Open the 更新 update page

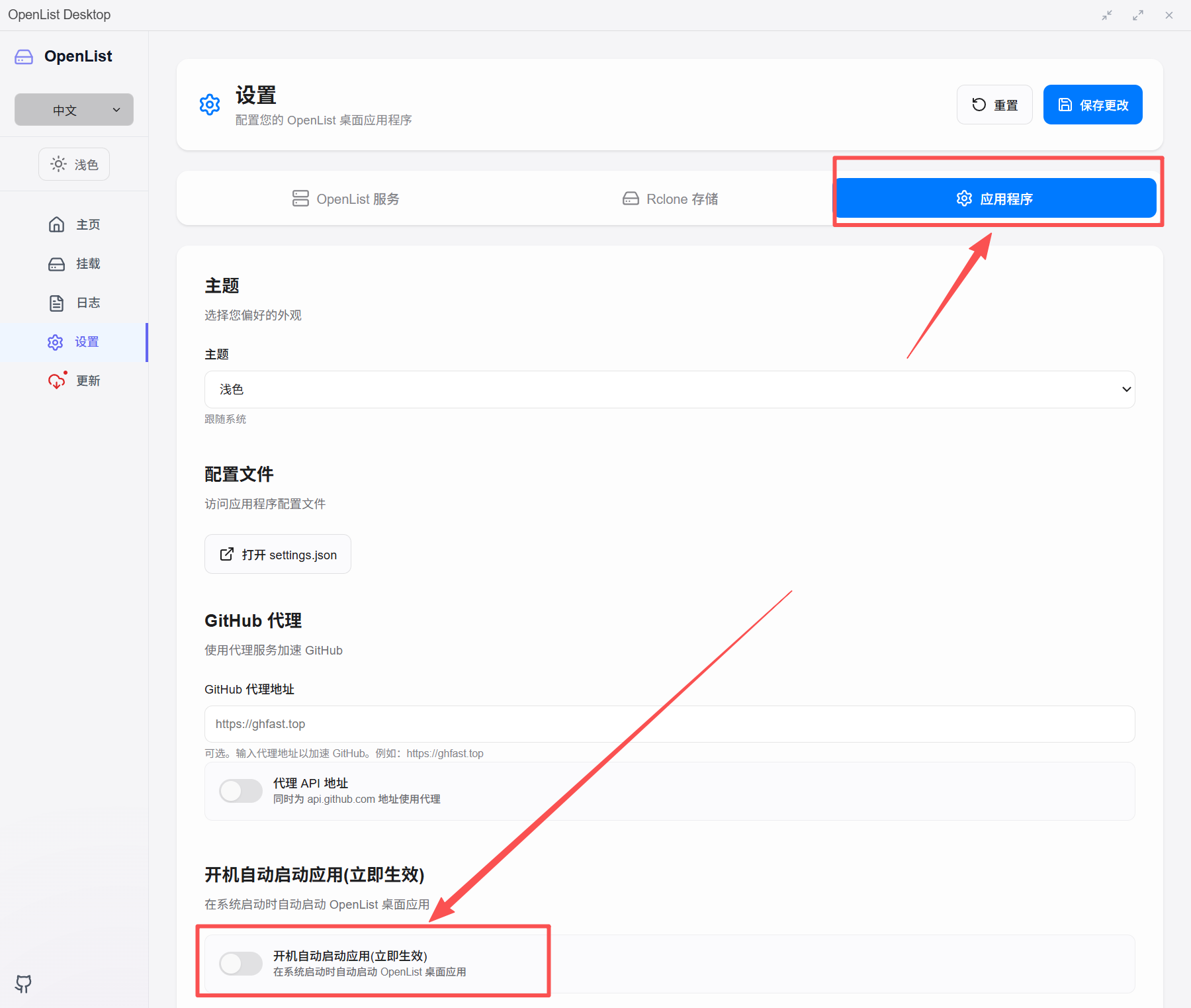point(74,381)
